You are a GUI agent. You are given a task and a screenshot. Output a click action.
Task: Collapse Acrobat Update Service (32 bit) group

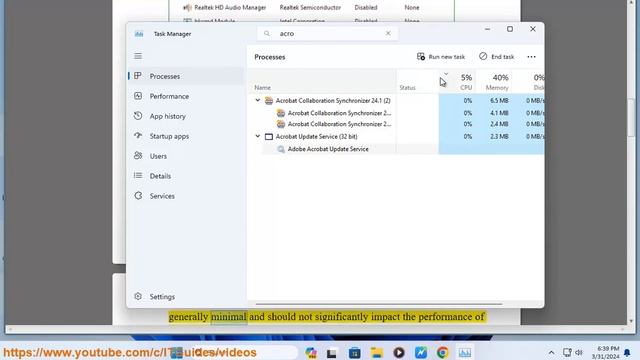click(258, 136)
